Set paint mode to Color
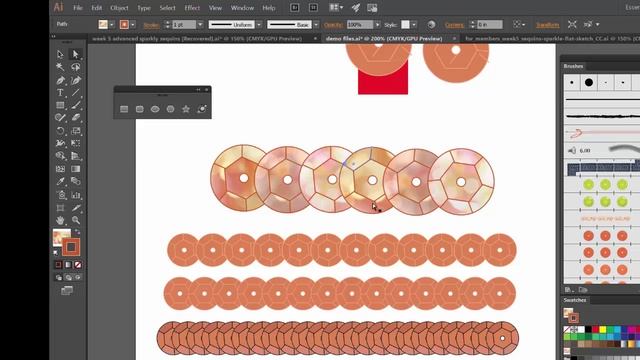The image size is (640, 360). click(x=58, y=264)
